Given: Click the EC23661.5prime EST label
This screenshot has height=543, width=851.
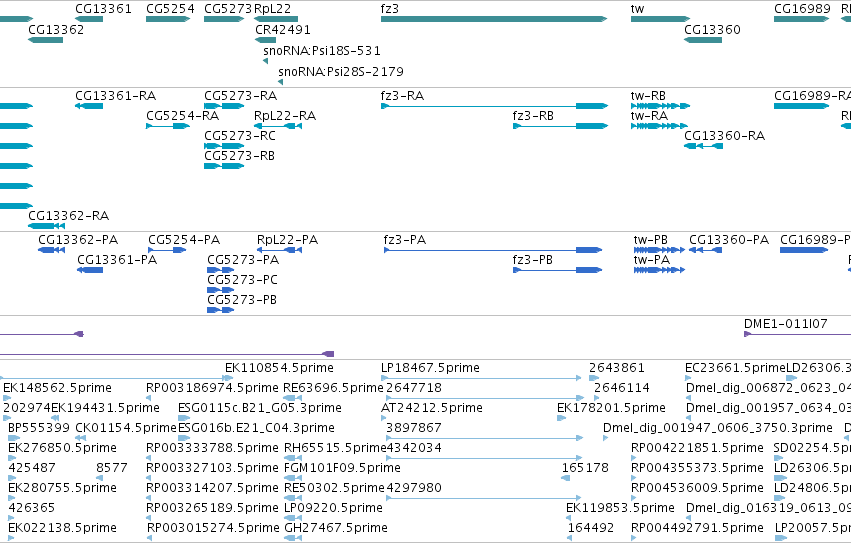Looking at the screenshot, I should pyautogui.click(x=735, y=368).
